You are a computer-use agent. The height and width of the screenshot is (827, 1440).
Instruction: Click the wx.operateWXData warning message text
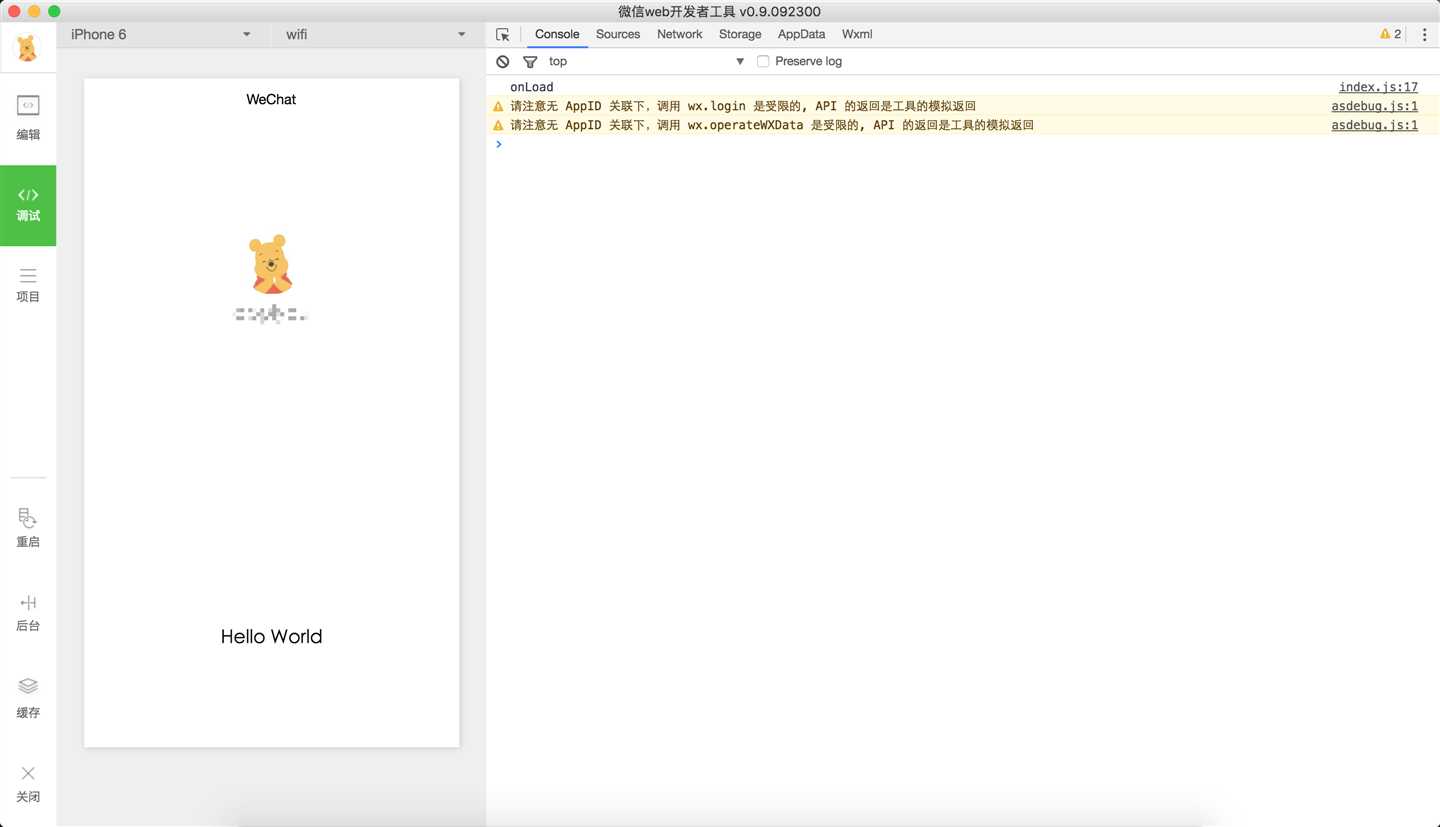[771, 125]
